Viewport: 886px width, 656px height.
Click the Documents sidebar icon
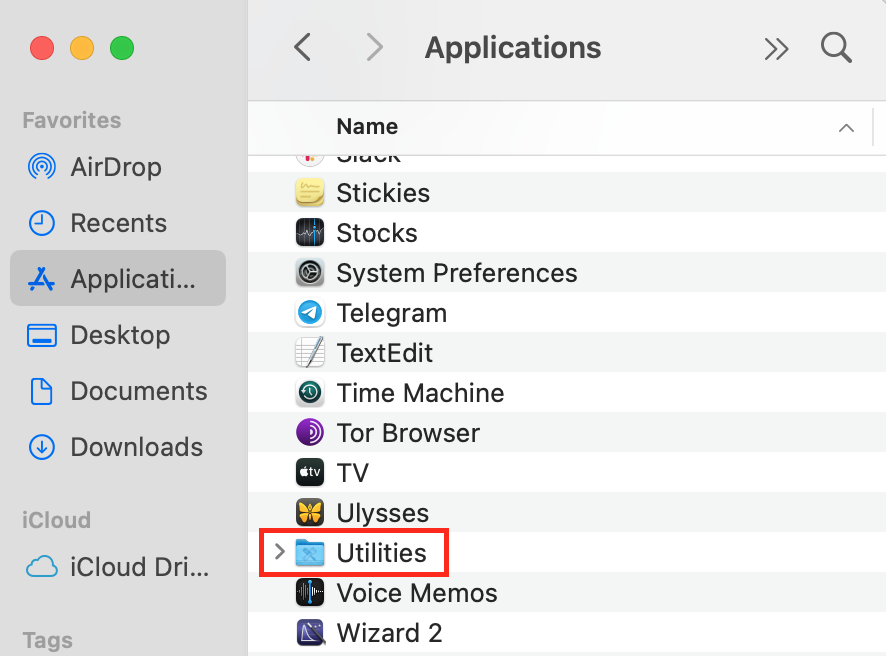click(x=42, y=392)
